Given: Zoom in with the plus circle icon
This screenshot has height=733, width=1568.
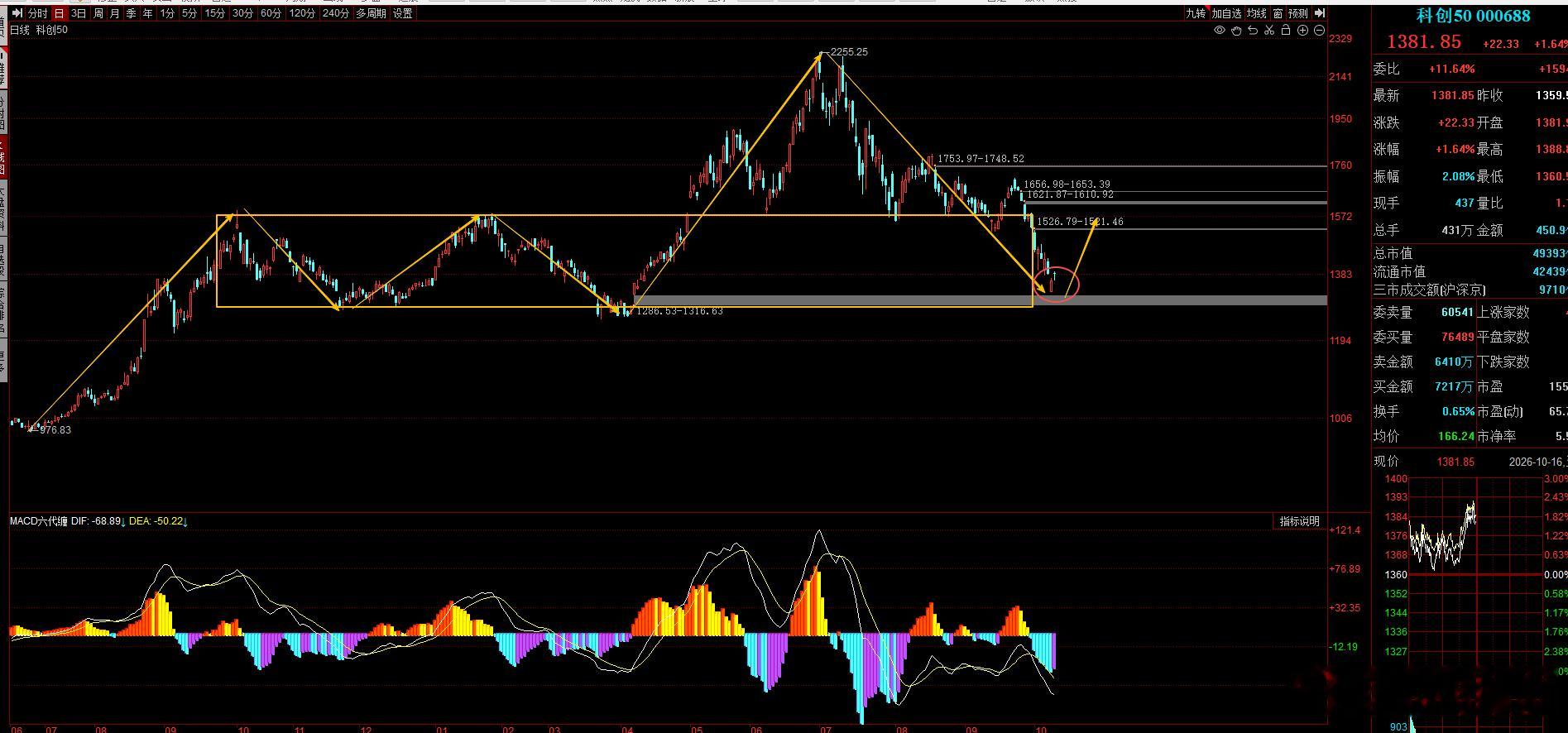Looking at the screenshot, I should [1302, 31].
